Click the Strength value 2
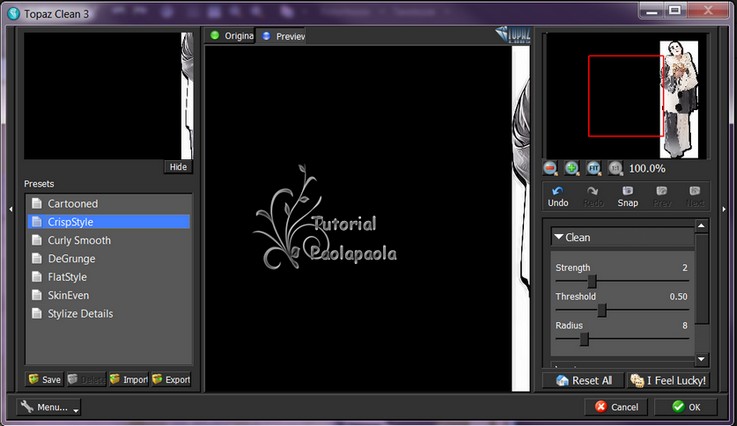The height and width of the screenshot is (426, 737). [685, 268]
